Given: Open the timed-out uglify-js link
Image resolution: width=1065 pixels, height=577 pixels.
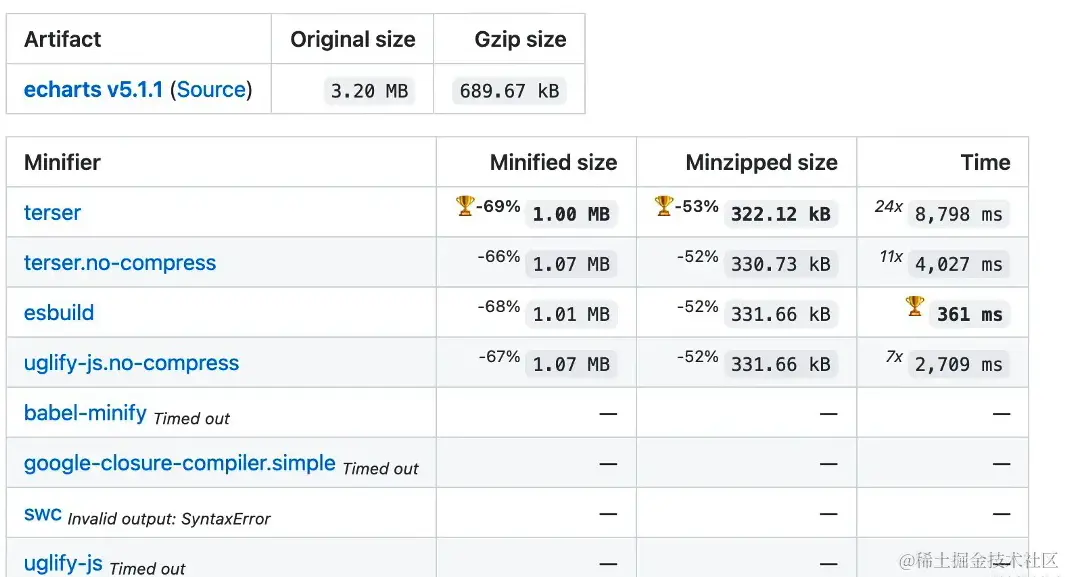Looking at the screenshot, I should [63, 564].
